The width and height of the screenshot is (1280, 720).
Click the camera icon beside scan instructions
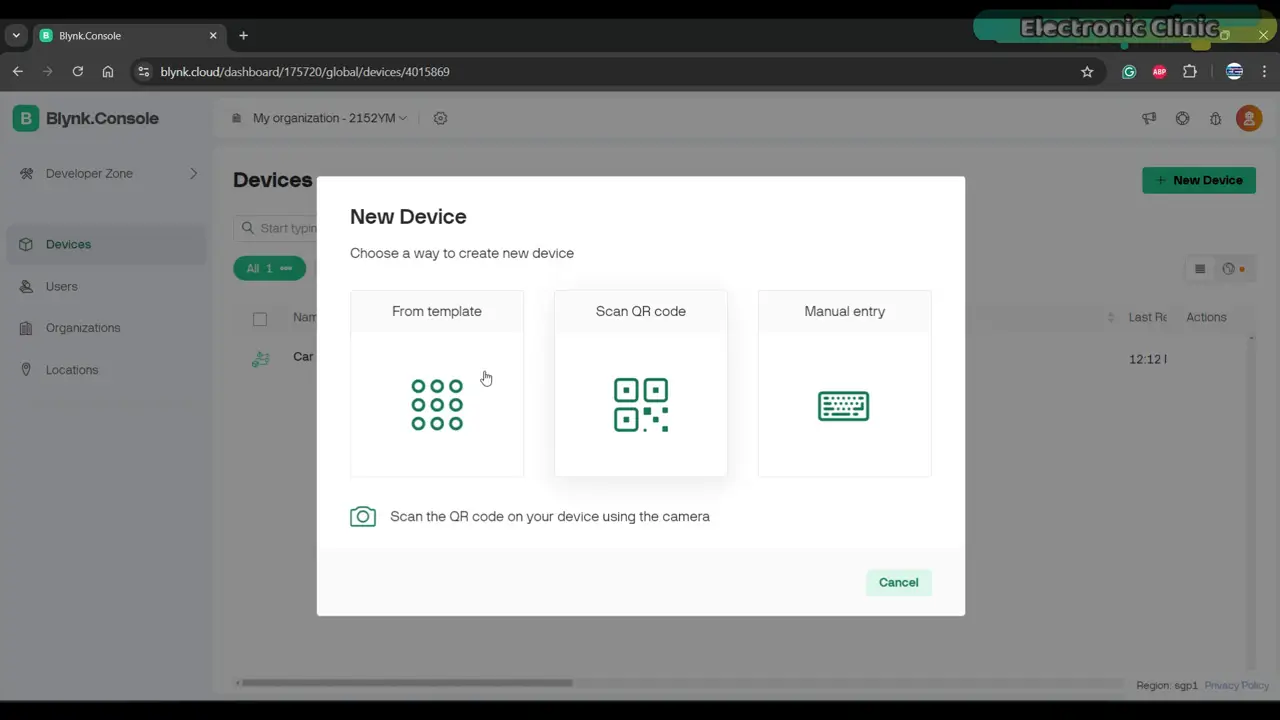(363, 516)
